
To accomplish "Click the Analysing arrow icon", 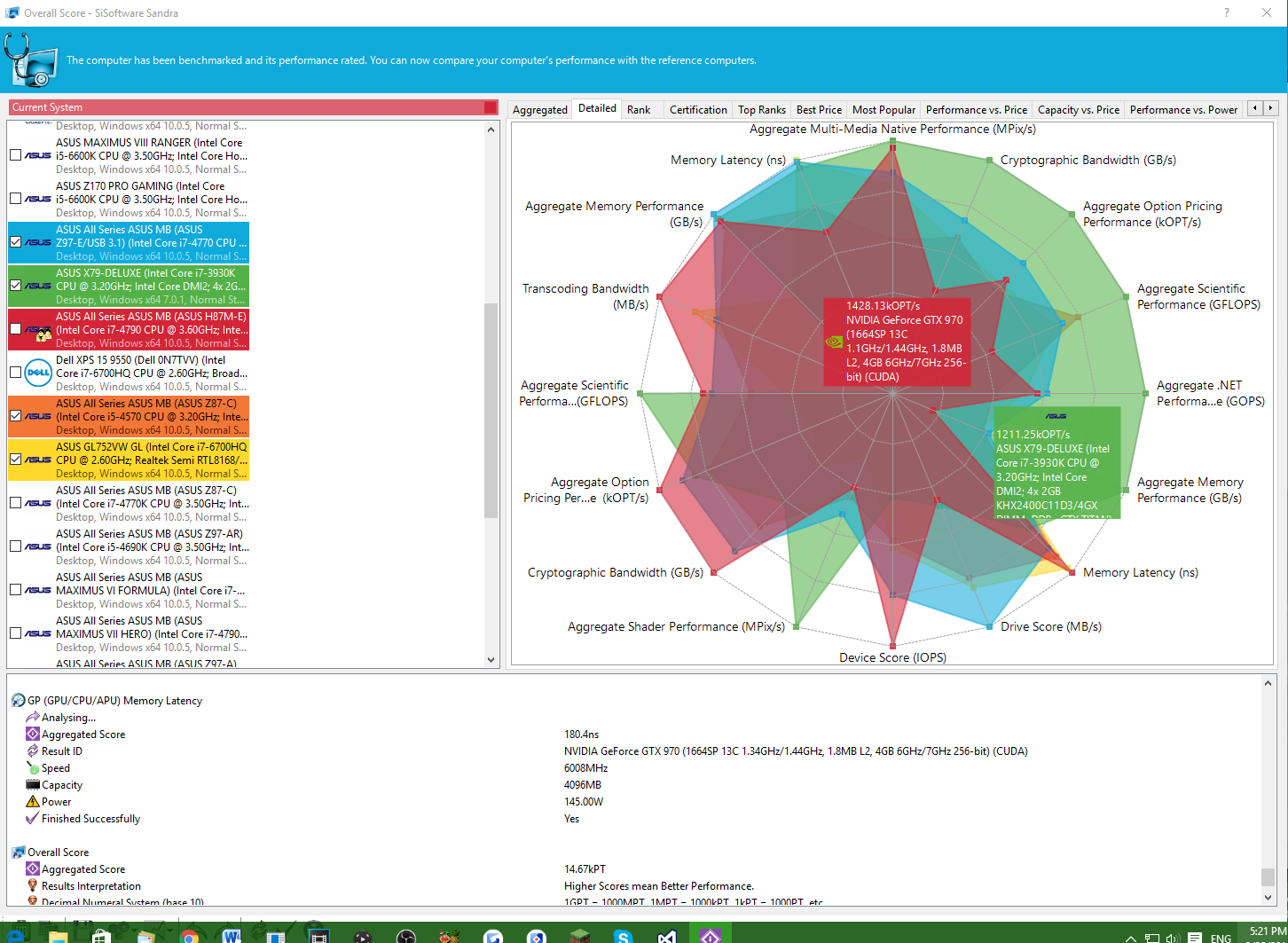I will click(x=33, y=717).
